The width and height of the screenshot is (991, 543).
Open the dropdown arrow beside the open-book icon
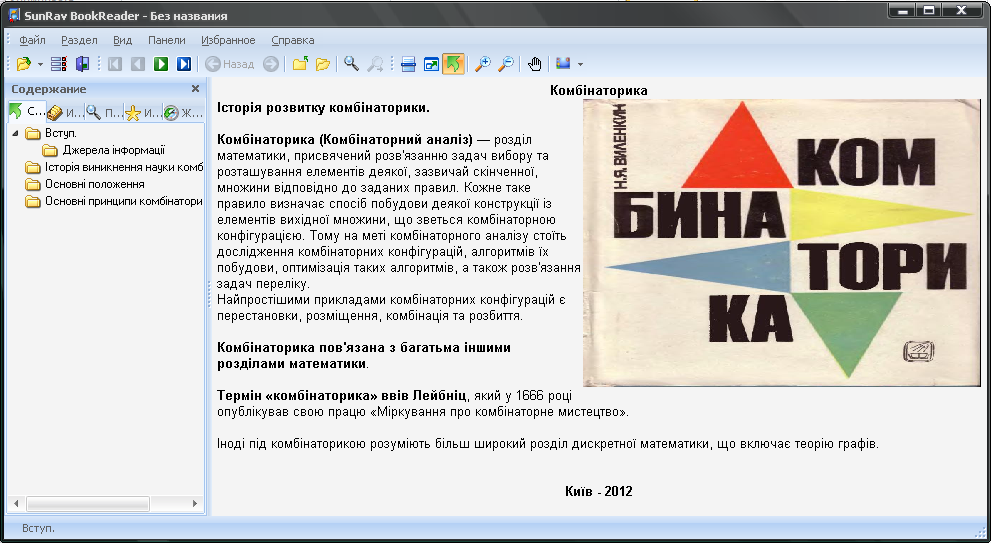(x=40, y=64)
